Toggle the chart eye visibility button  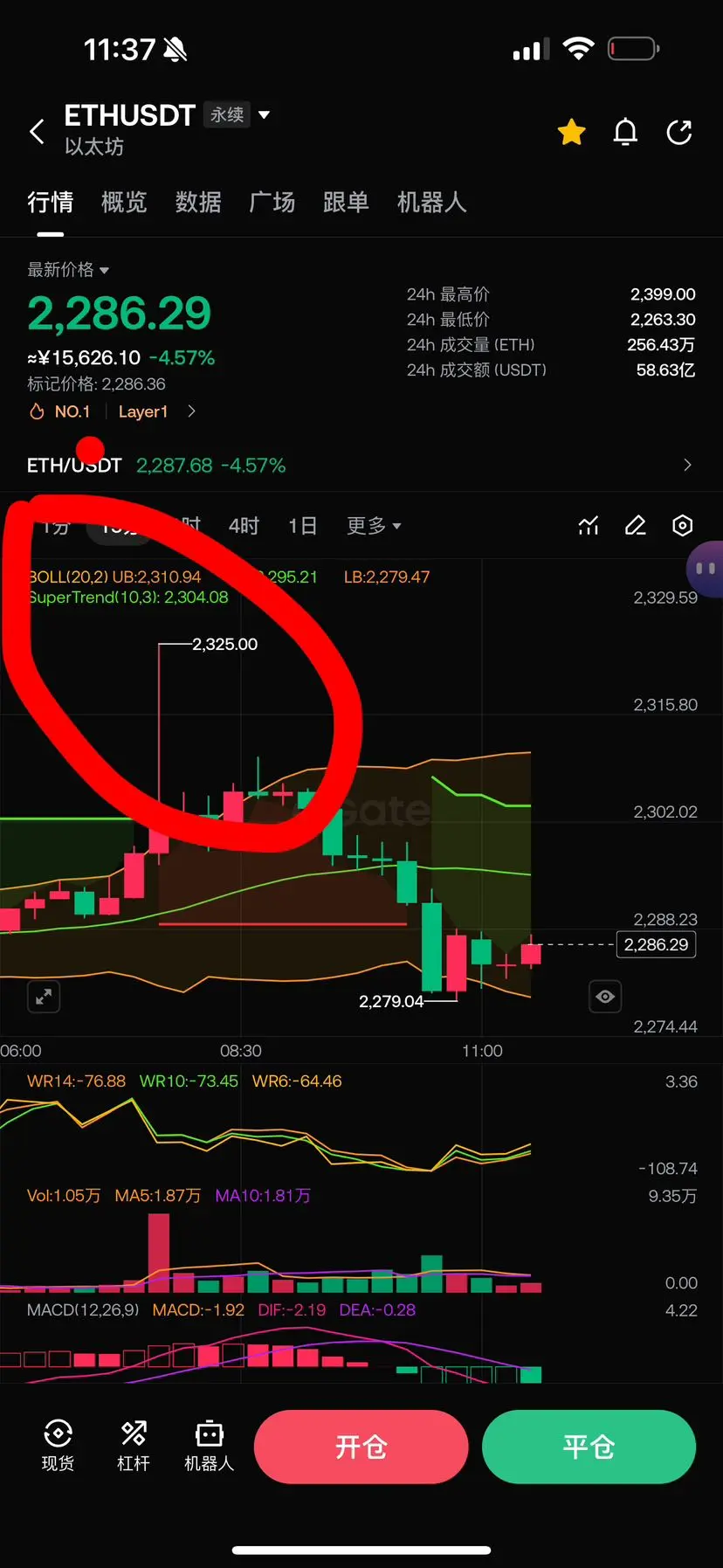coord(605,996)
